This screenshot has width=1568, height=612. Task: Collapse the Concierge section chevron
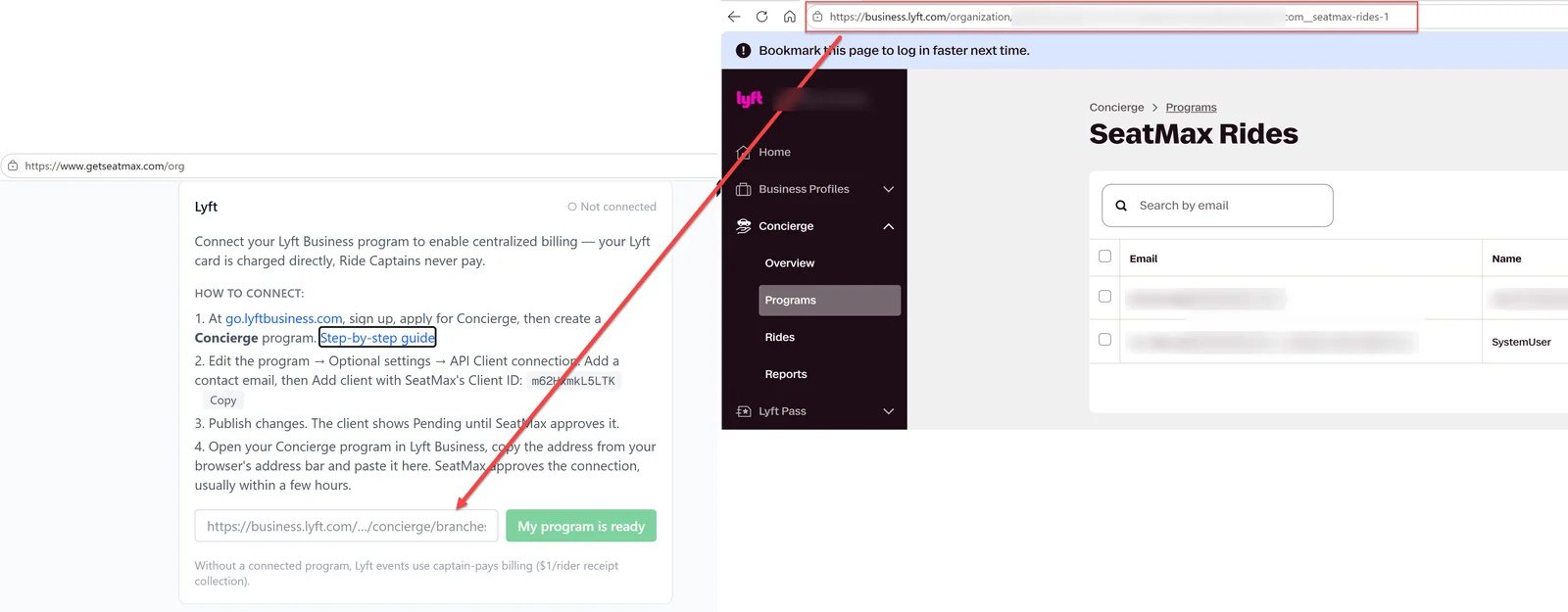pos(888,226)
